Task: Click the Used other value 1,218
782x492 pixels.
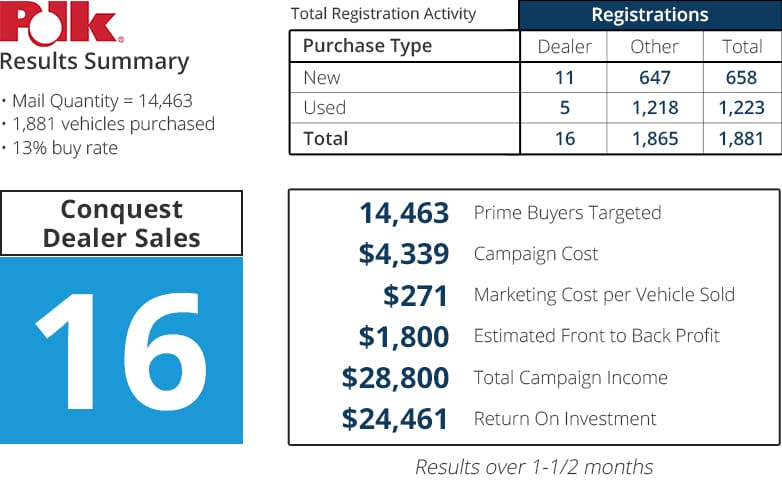Action: click(x=655, y=108)
